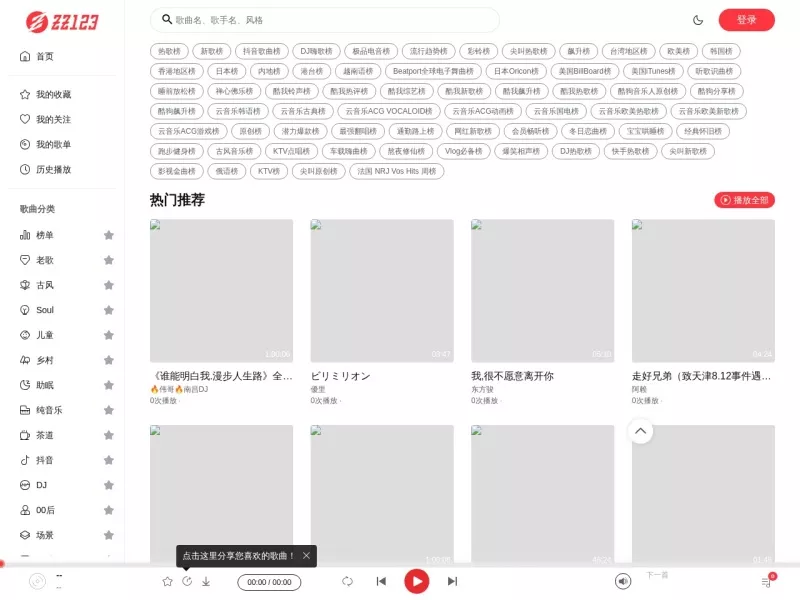Image resolution: width=800 pixels, height=600 pixels.
Task: Toggle loop playback mode icon
Action: (347, 582)
